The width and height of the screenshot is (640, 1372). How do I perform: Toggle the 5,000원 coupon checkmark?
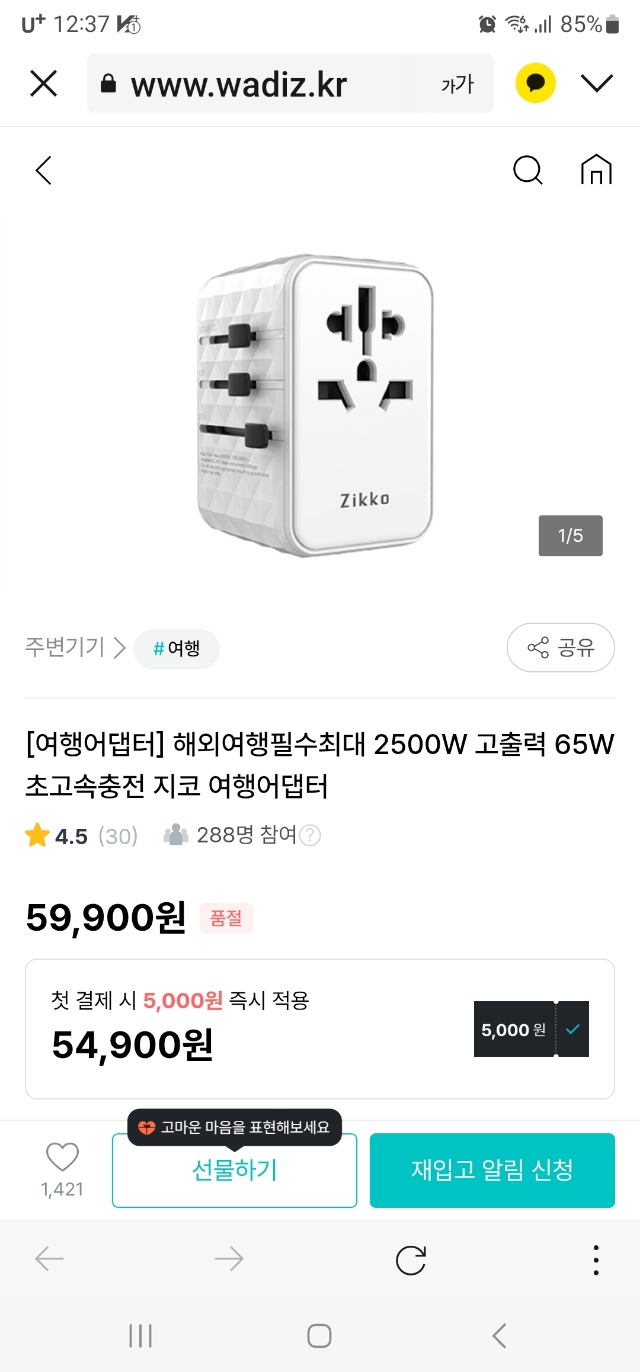[x=572, y=1029]
